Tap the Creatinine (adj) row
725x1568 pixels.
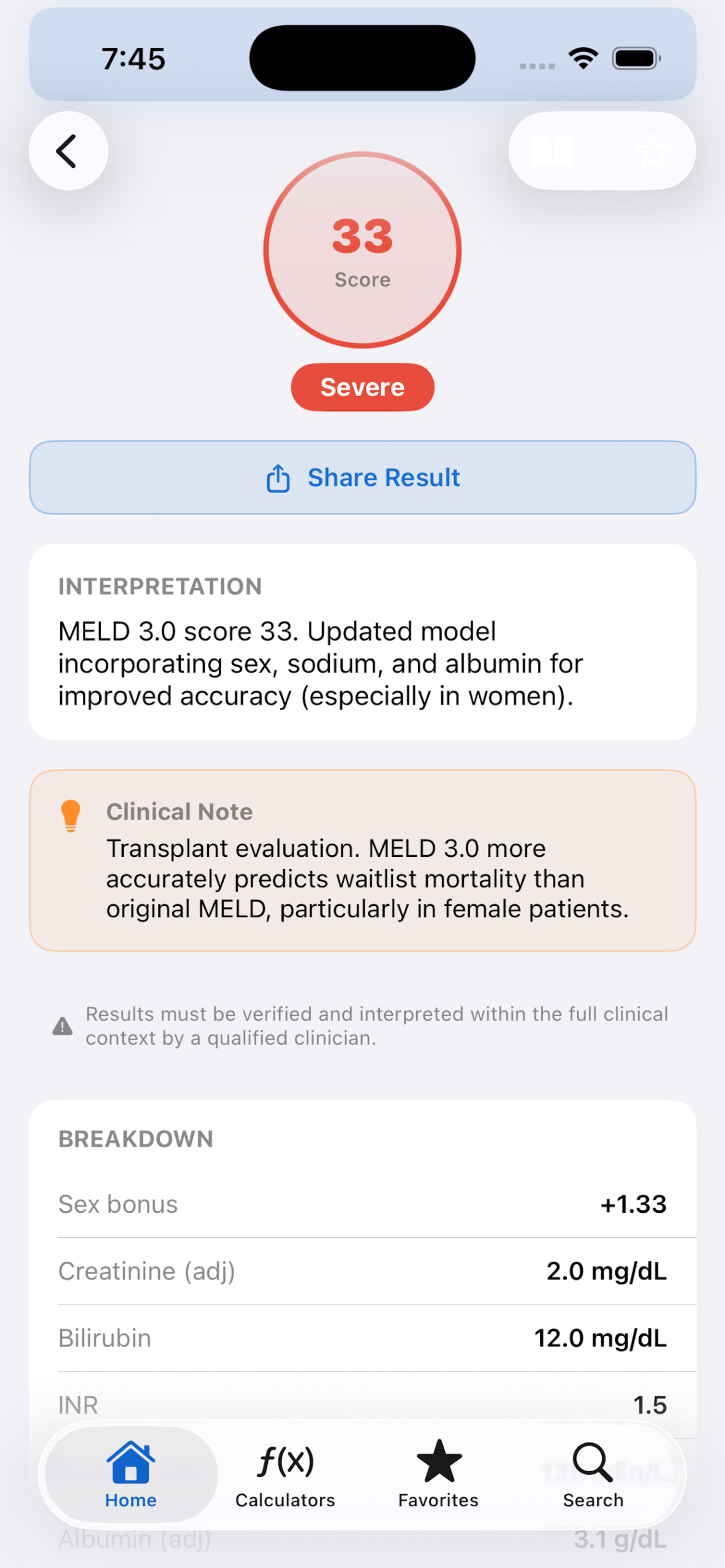click(x=362, y=1271)
